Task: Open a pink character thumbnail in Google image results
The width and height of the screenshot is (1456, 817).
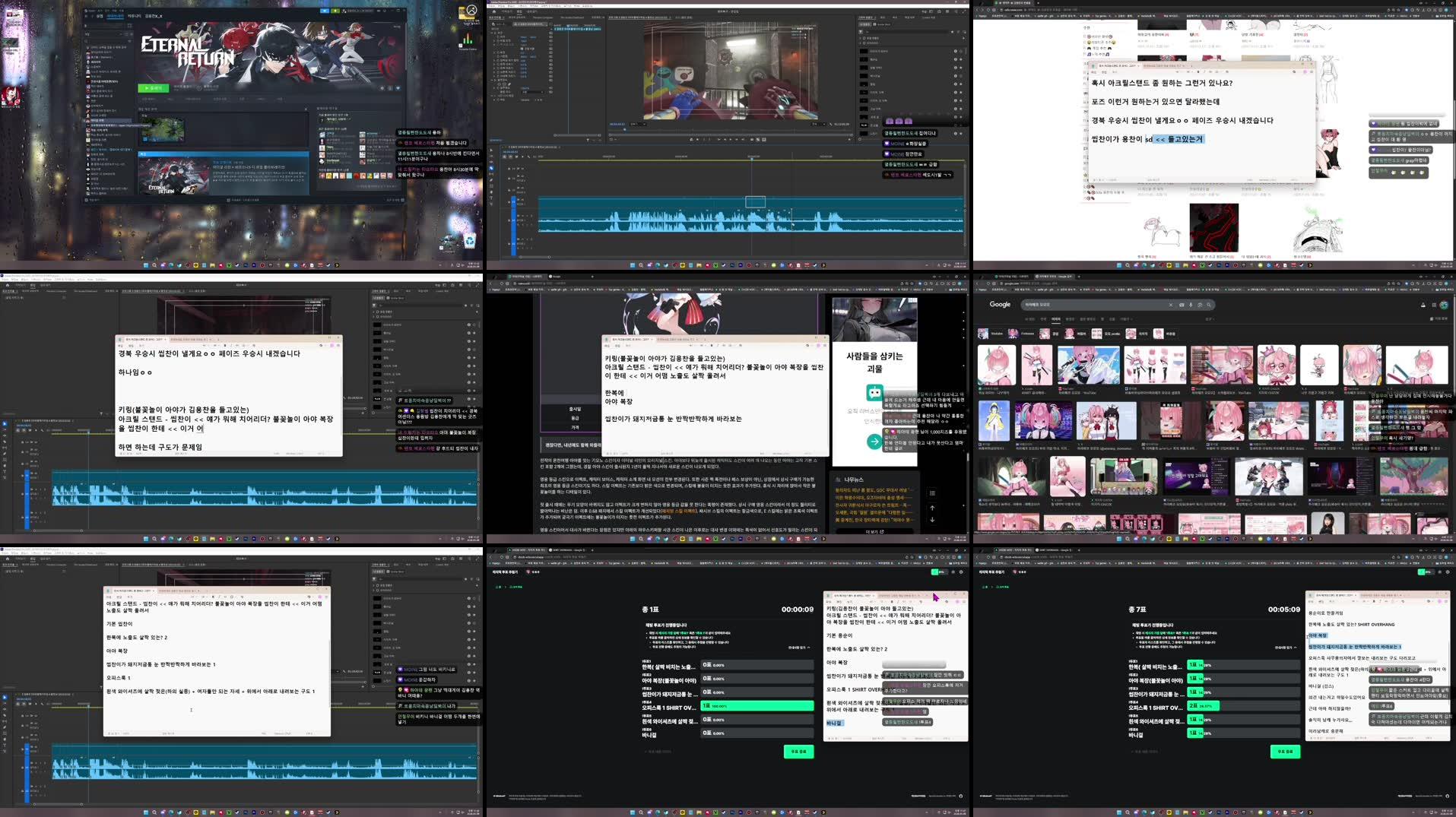Action: (996, 365)
